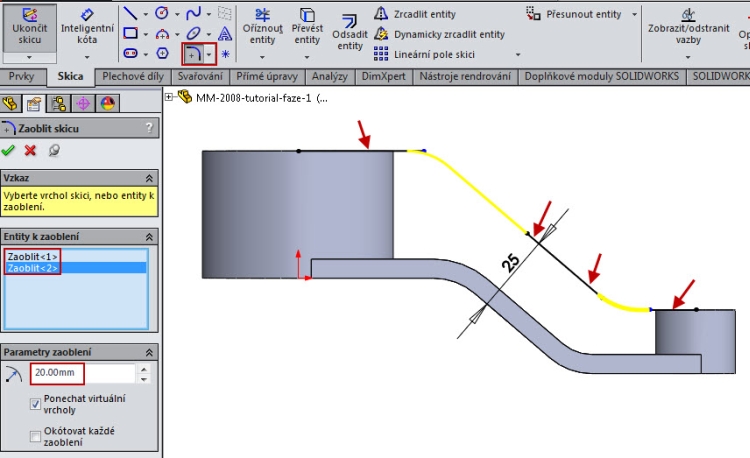
Task: Select the Polygon sketch tool
Action: [x=162, y=53]
